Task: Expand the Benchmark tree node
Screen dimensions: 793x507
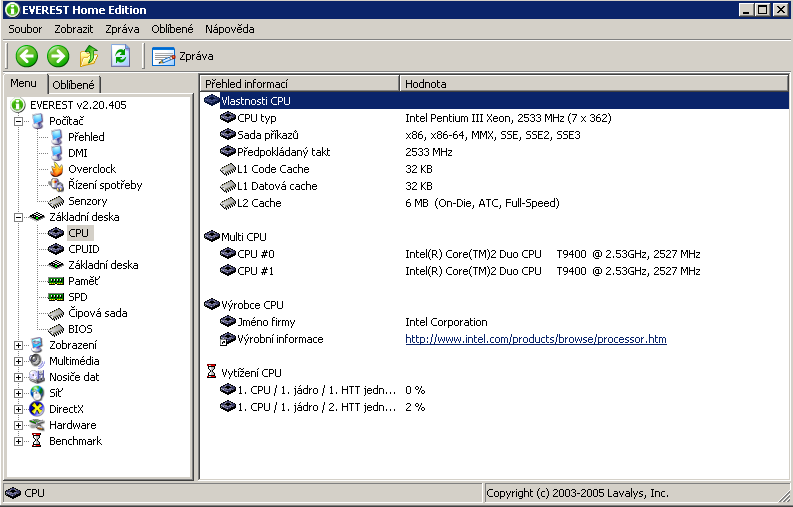Action: [x=19, y=442]
